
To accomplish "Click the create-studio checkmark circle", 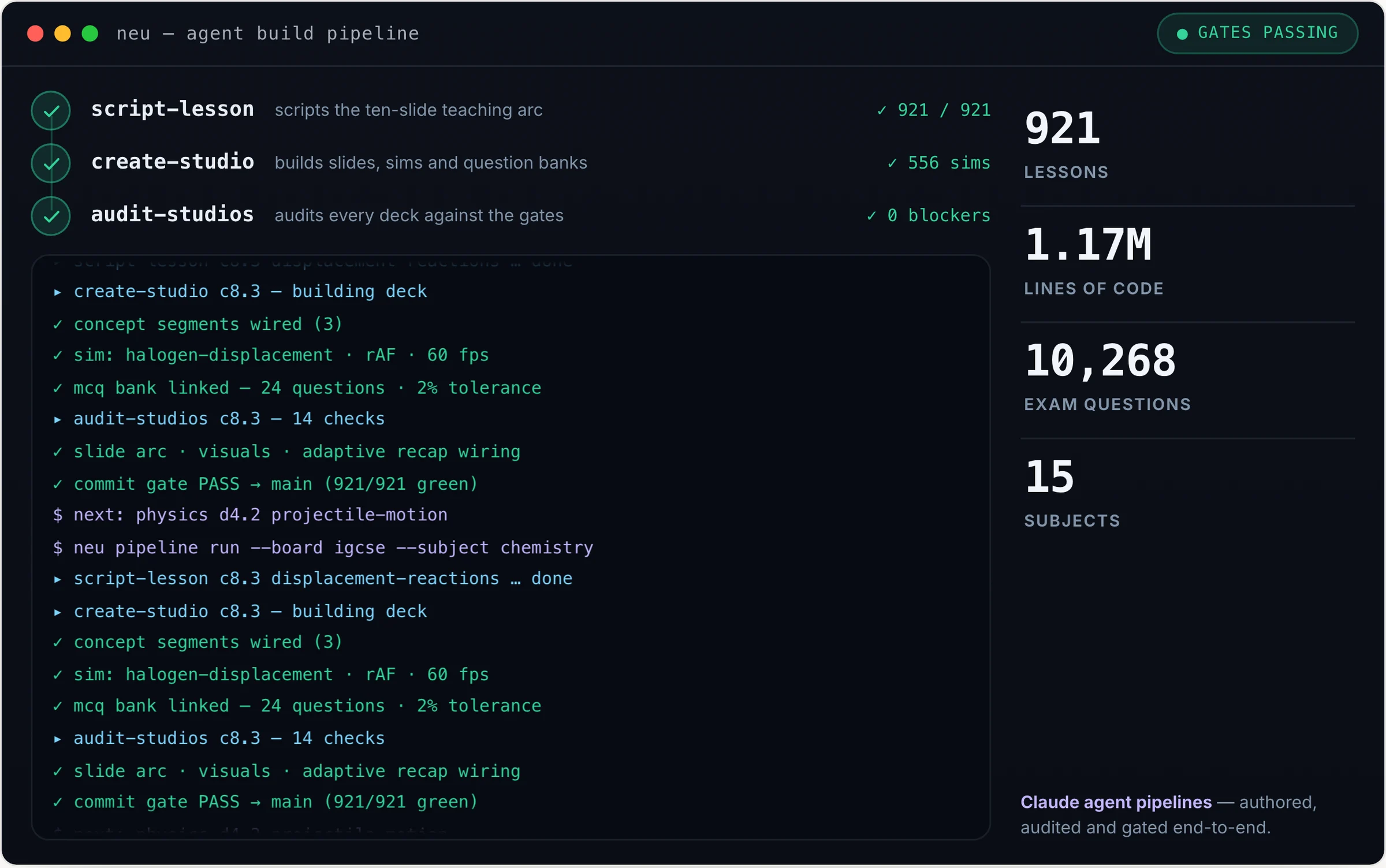I will tap(51, 163).
